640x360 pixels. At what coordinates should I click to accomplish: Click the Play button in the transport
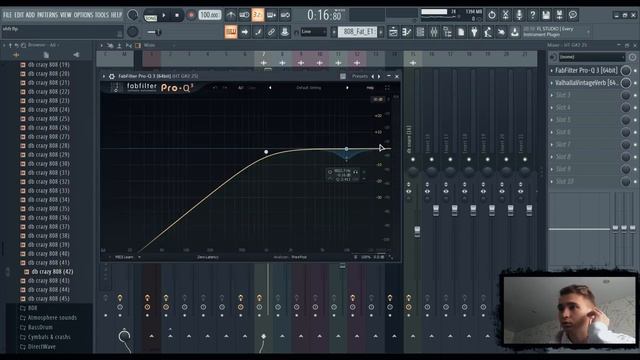[164, 16]
